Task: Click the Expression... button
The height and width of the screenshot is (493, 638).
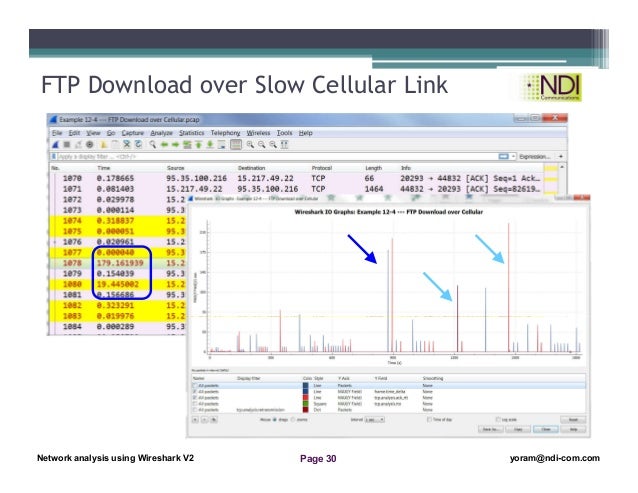Action: click(x=535, y=157)
